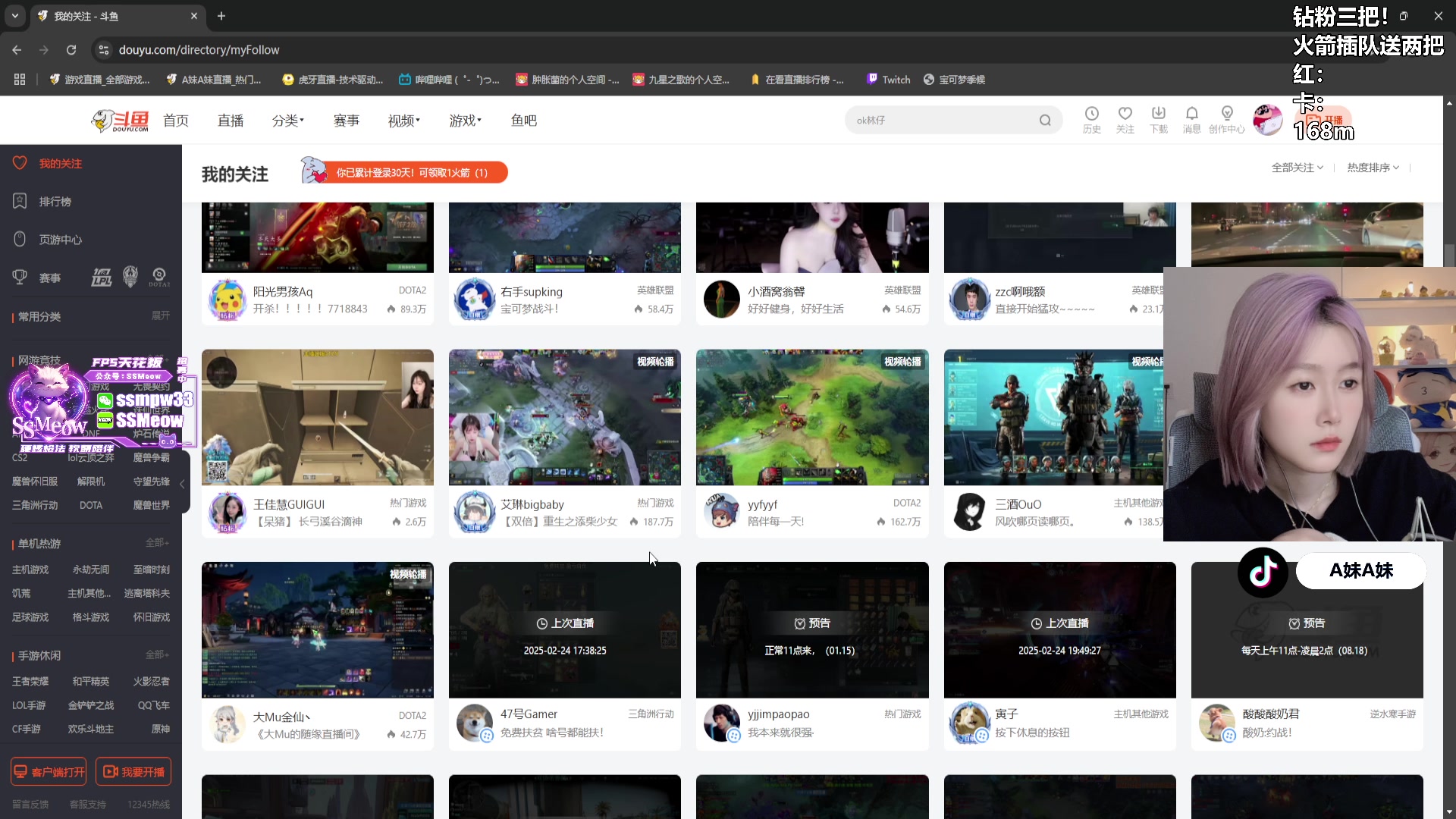Click the user avatar in header

(x=1267, y=120)
